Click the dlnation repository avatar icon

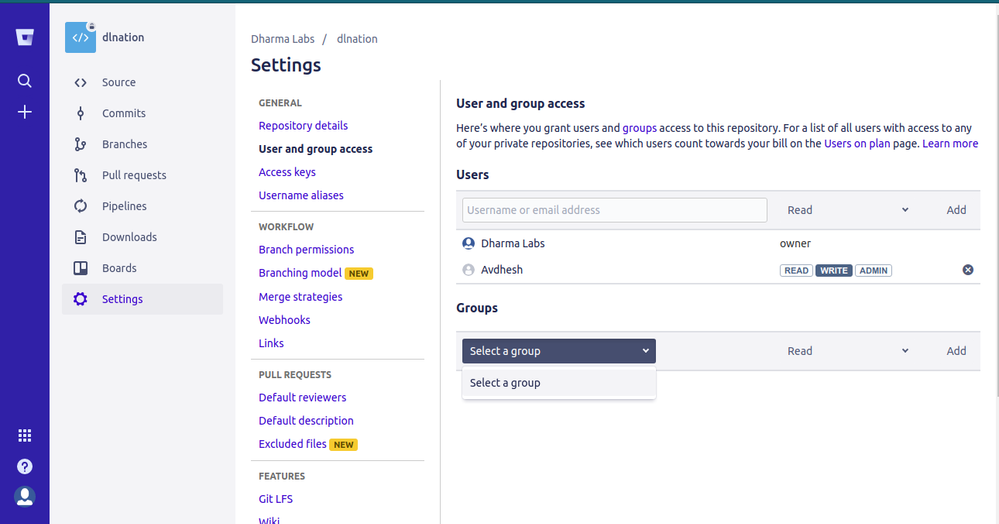point(80,38)
